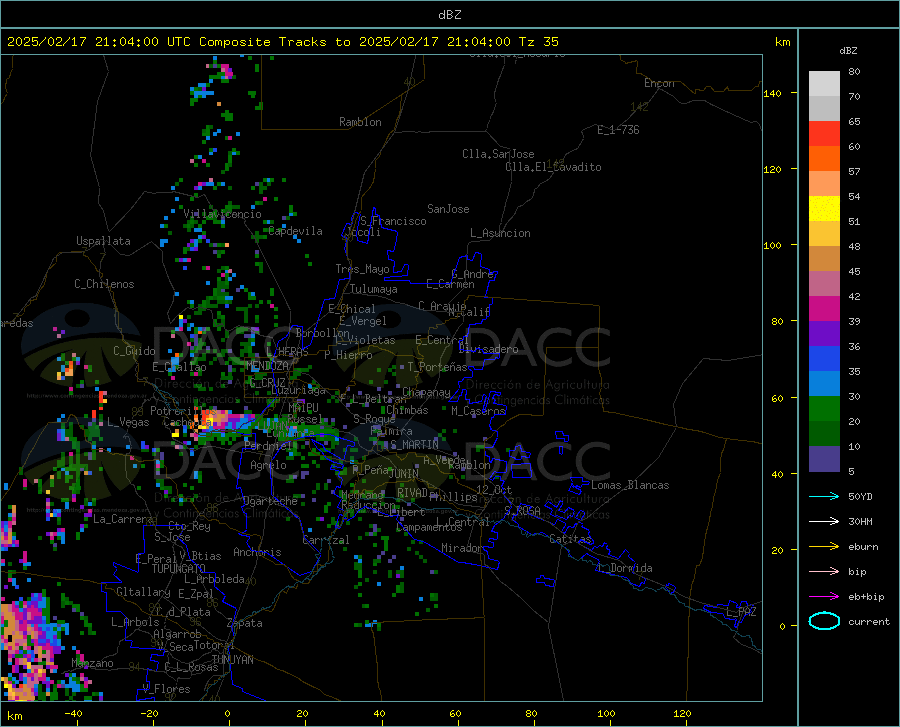Screen dimensions: 900x727
Task: Select the magenta 39-42 dBZ swatch
Action: click(x=824, y=309)
